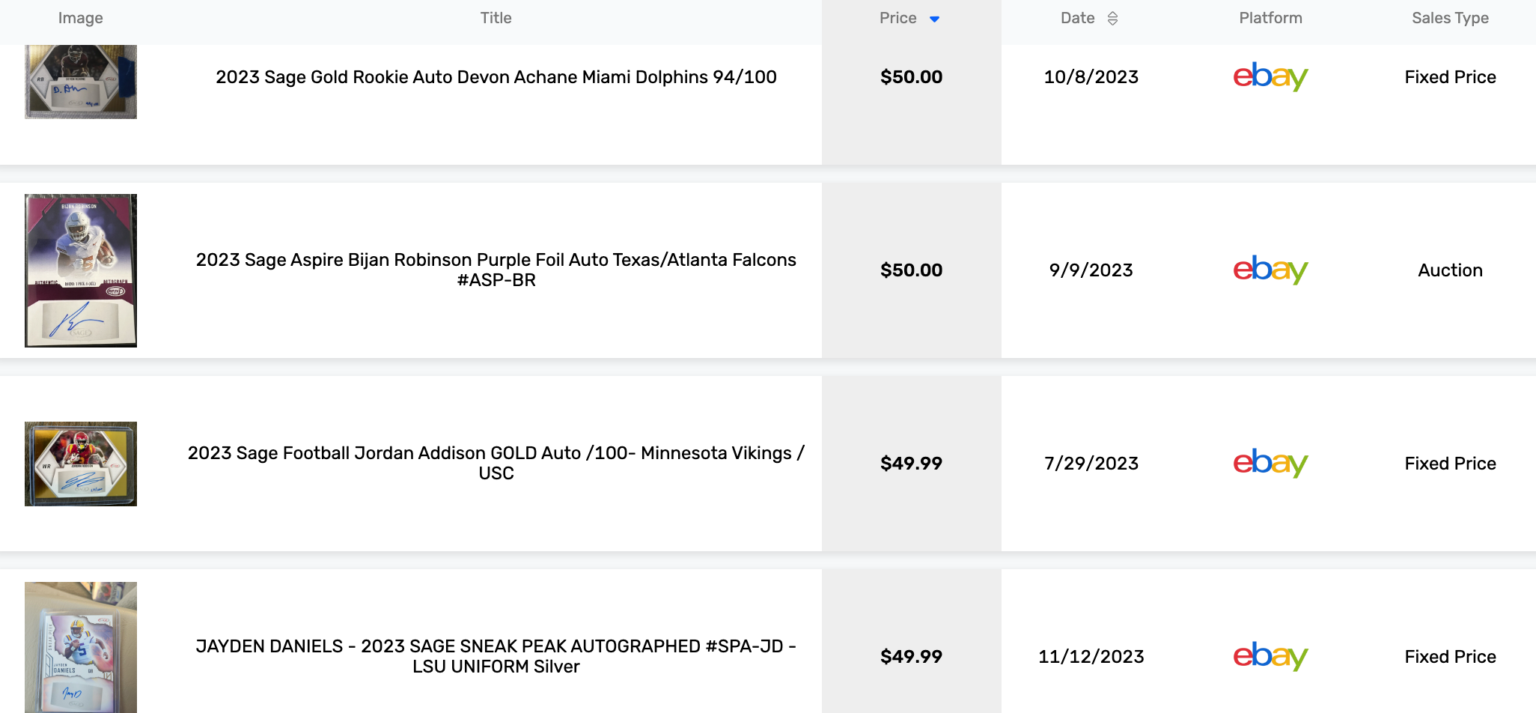Click eBay logo for Devon Achane listing
This screenshot has width=1536, height=713.
[1270, 77]
